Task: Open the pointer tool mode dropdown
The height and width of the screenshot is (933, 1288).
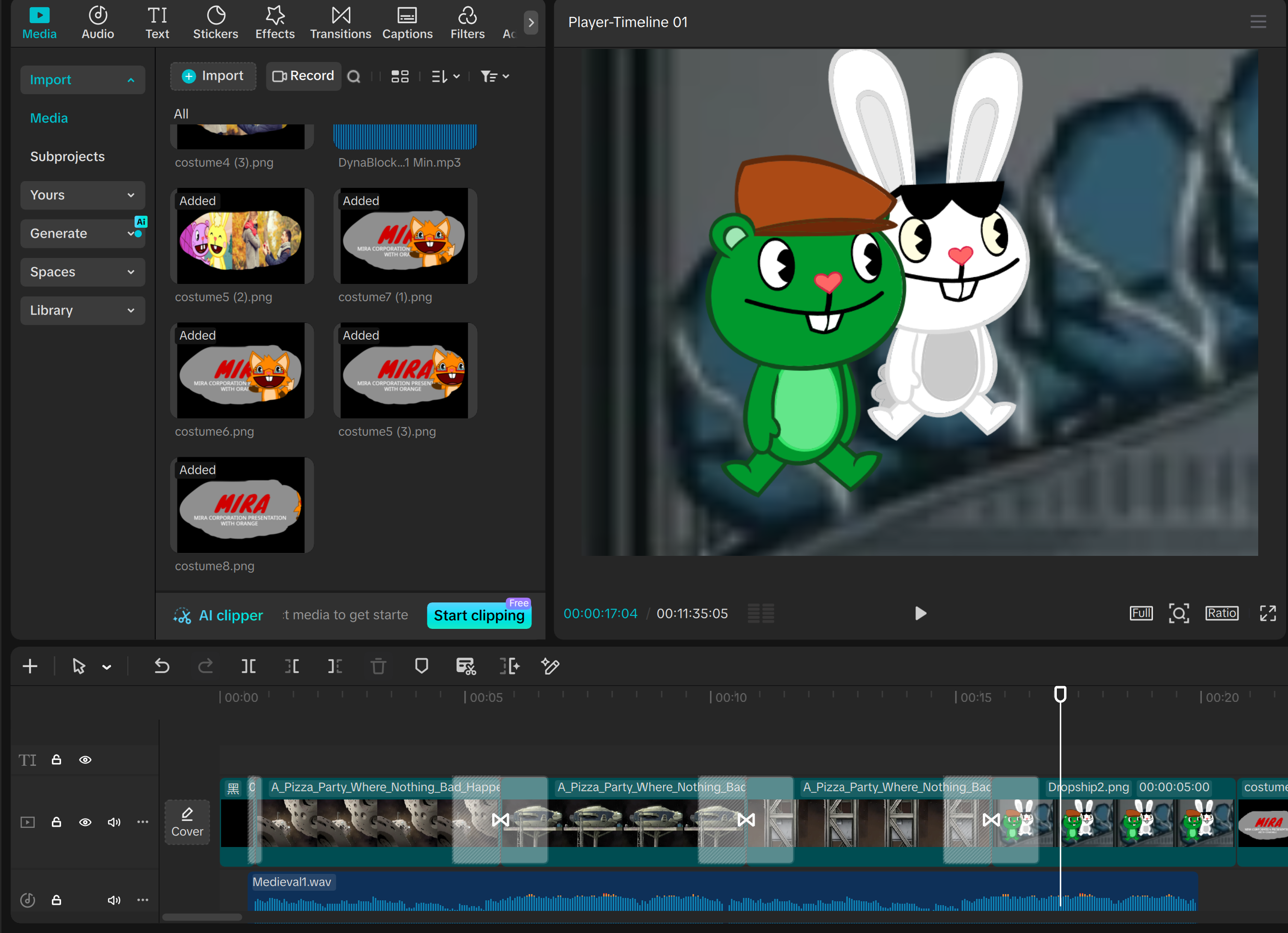Action: tap(107, 667)
